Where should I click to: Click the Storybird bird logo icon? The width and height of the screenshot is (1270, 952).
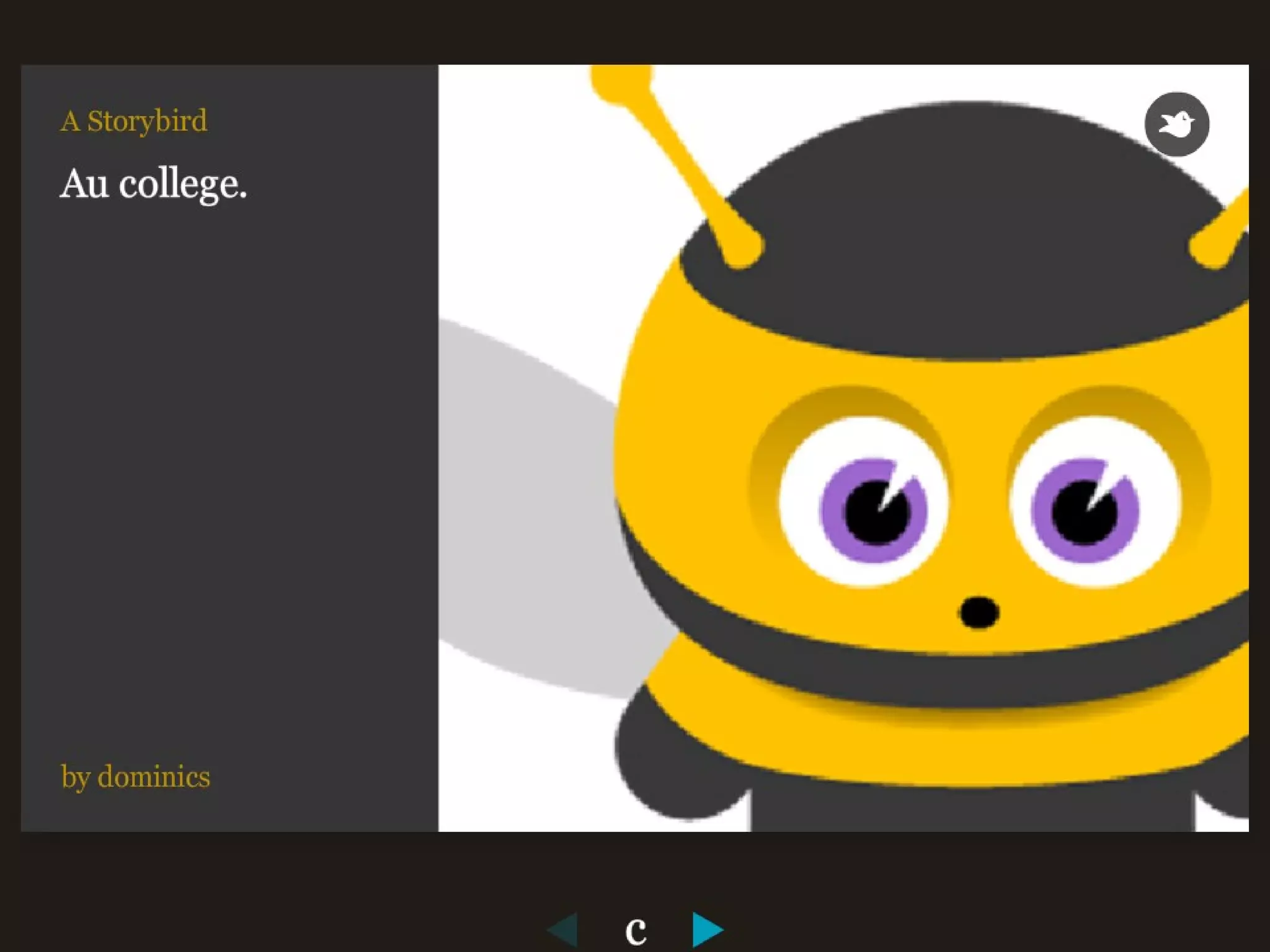tap(1176, 125)
